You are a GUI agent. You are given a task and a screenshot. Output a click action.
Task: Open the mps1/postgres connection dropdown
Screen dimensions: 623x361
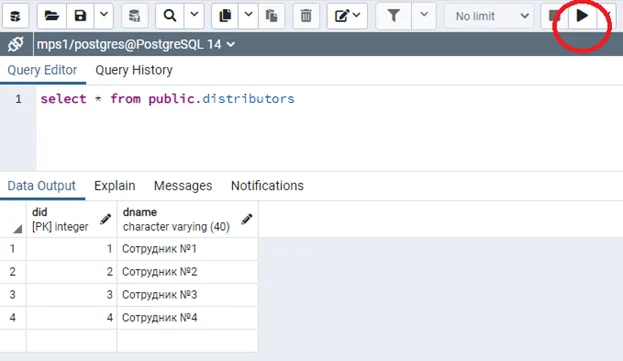135,44
